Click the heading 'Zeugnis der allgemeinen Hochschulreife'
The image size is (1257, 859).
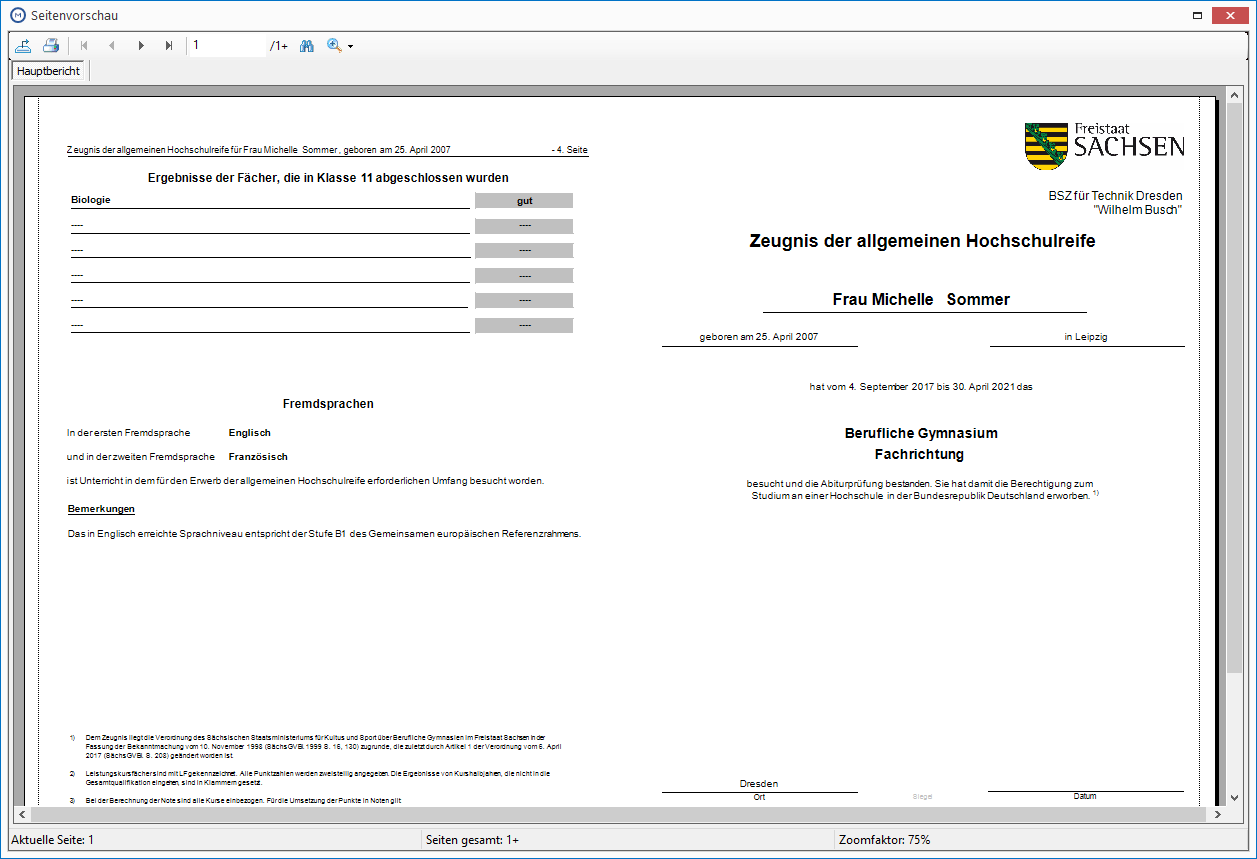click(x=922, y=241)
